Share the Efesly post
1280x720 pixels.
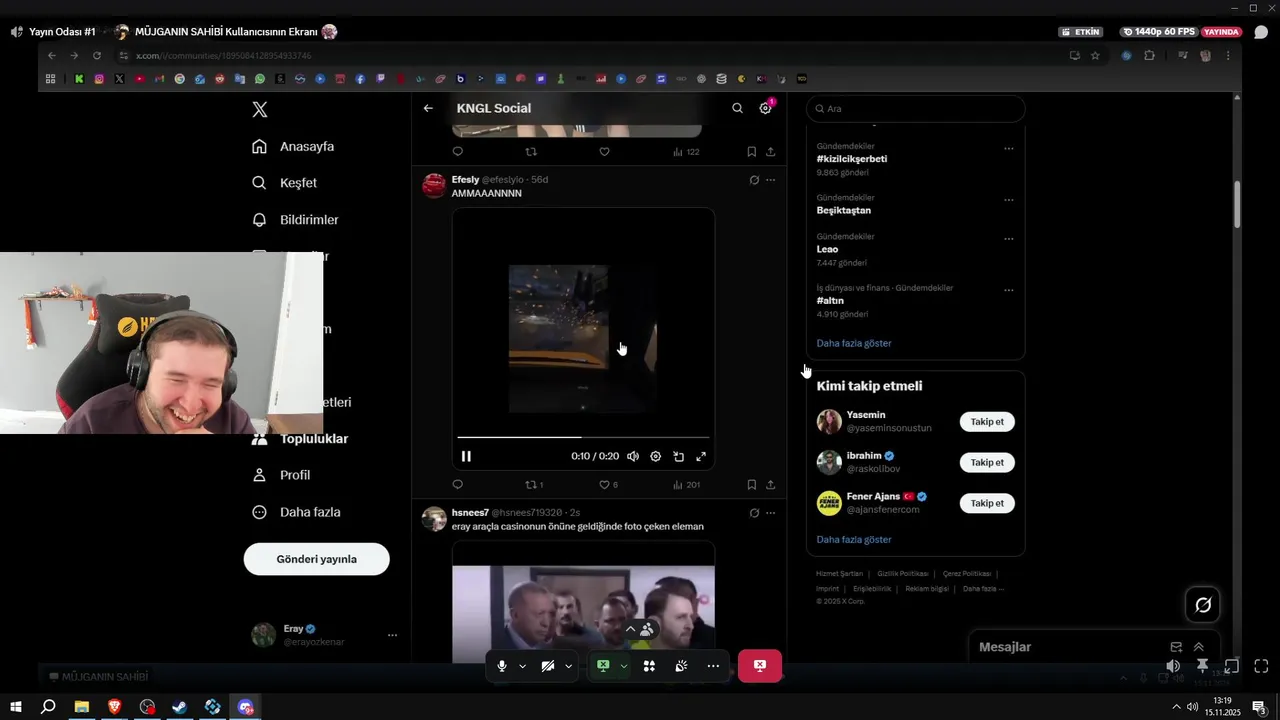click(x=770, y=485)
